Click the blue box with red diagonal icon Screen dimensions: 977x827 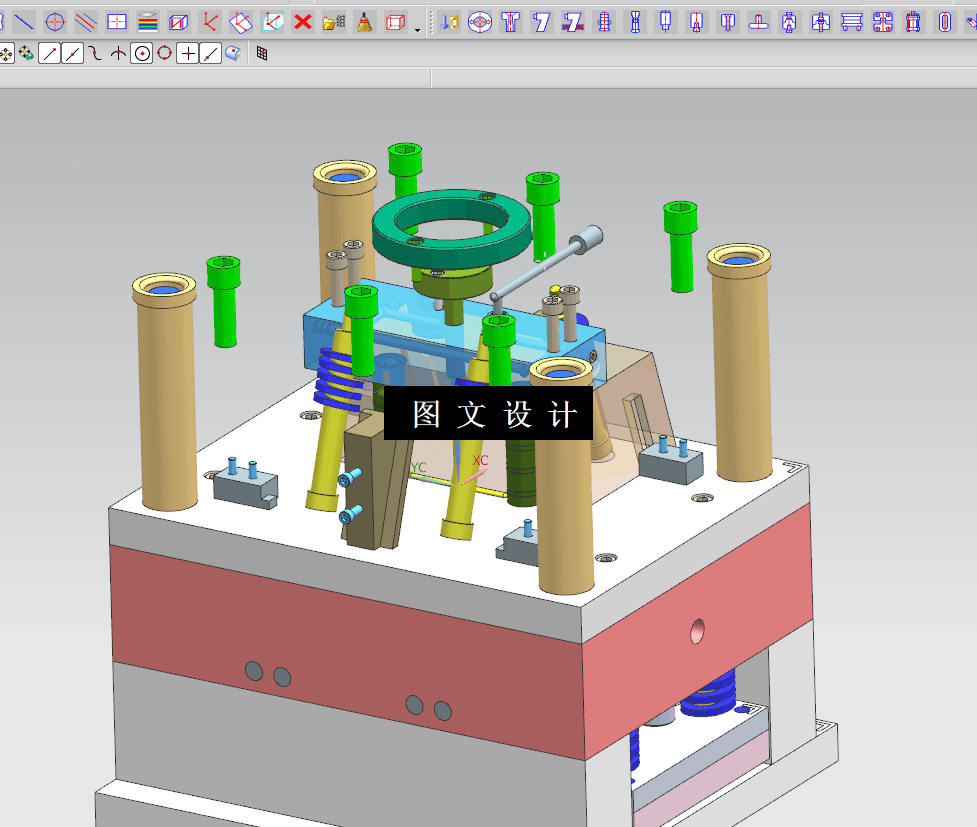[x=179, y=22]
